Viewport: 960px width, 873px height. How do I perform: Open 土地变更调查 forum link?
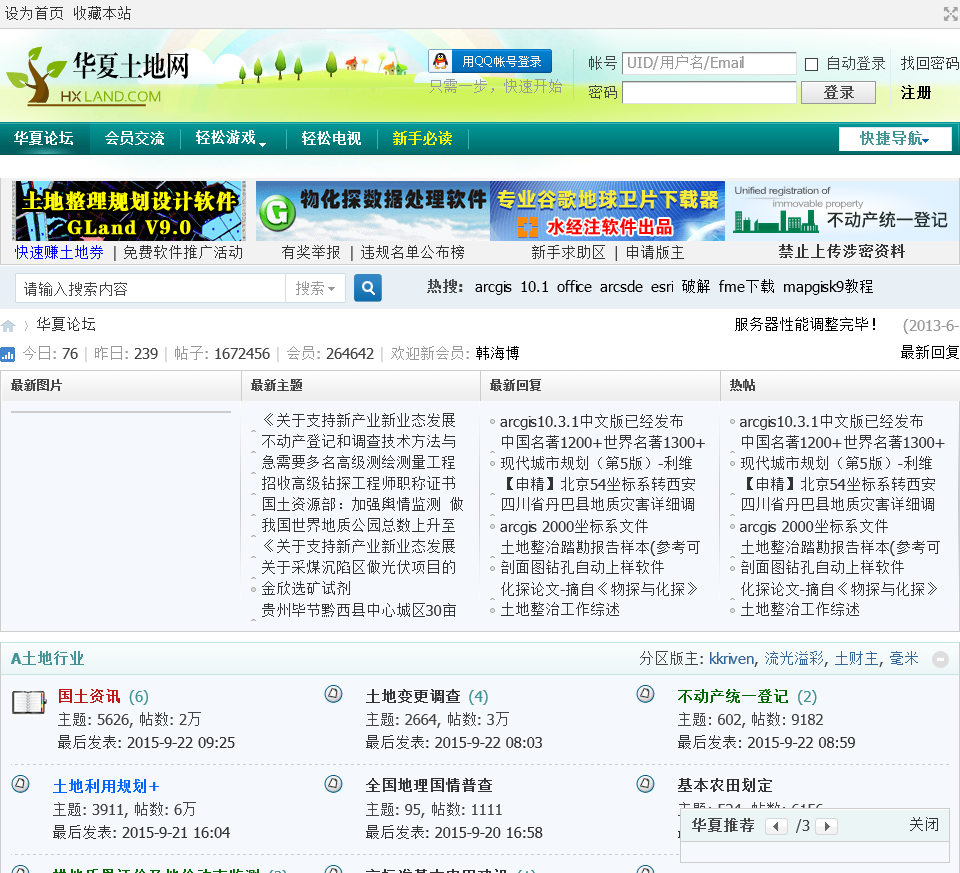(x=413, y=696)
